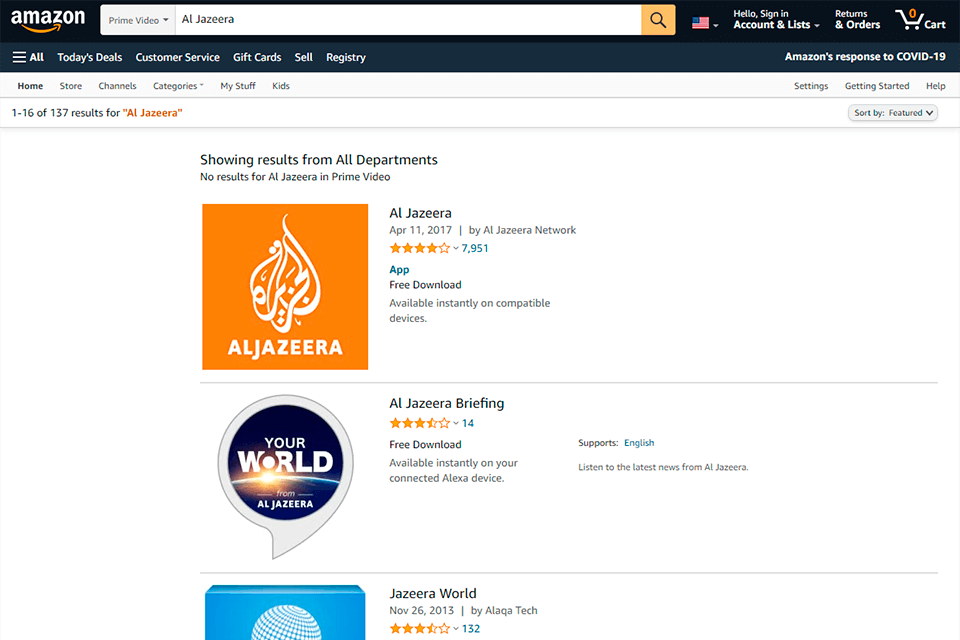Click the Al Jazeera star rating
960x640 pixels.
click(x=419, y=248)
